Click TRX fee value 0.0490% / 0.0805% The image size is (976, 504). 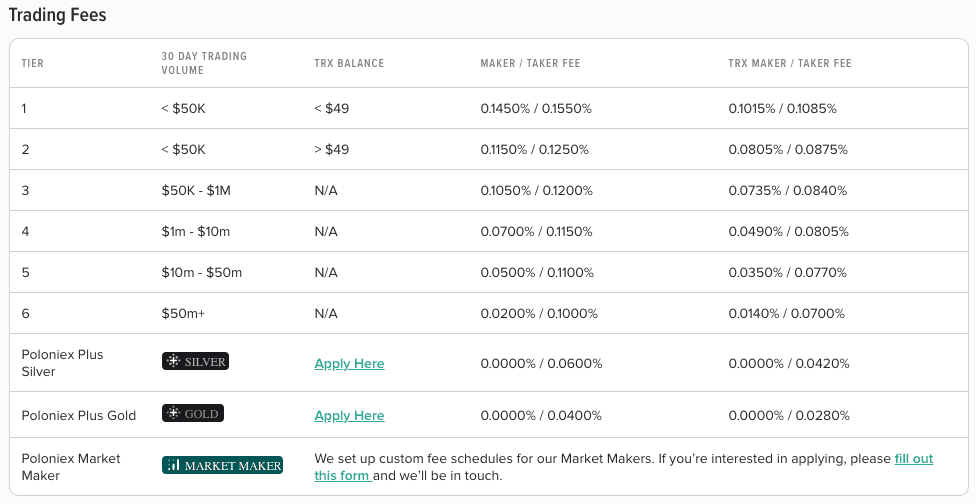click(789, 231)
